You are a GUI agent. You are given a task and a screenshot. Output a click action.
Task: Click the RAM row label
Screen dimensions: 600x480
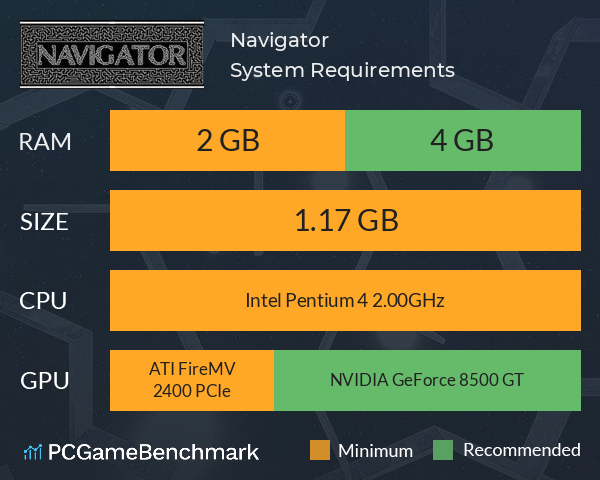point(45,142)
